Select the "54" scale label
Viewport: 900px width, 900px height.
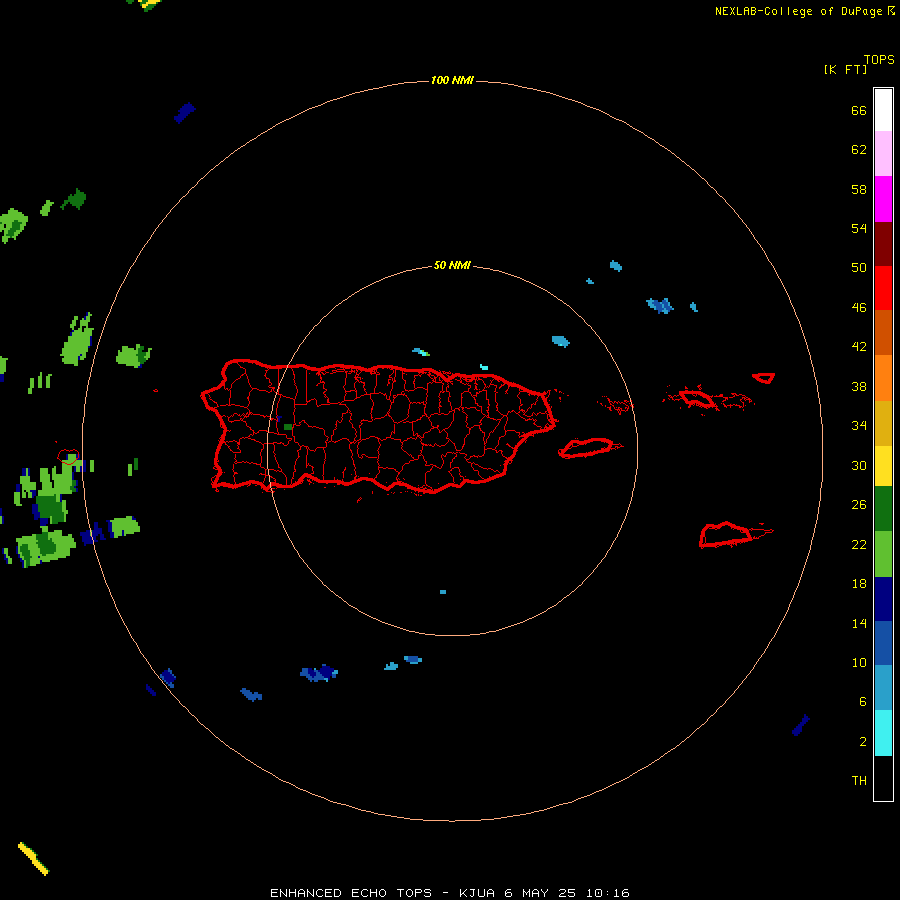click(x=859, y=228)
